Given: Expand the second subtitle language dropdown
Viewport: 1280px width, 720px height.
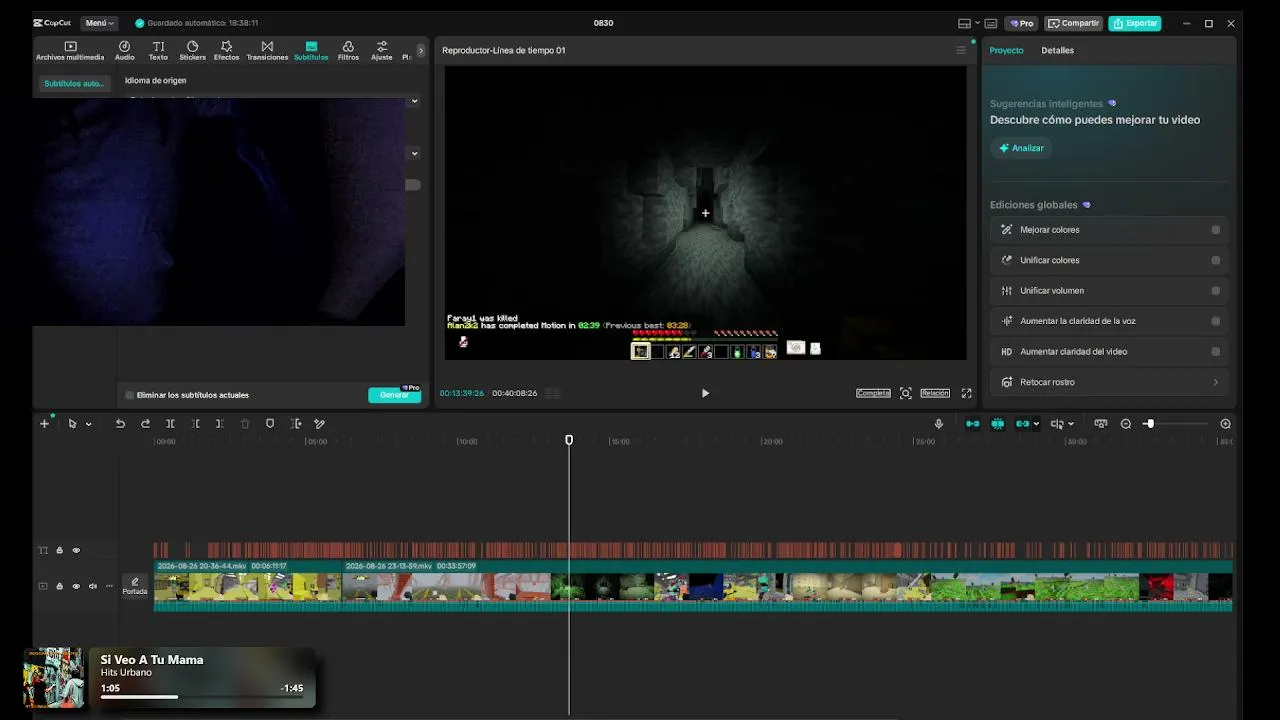Looking at the screenshot, I should click(x=414, y=153).
